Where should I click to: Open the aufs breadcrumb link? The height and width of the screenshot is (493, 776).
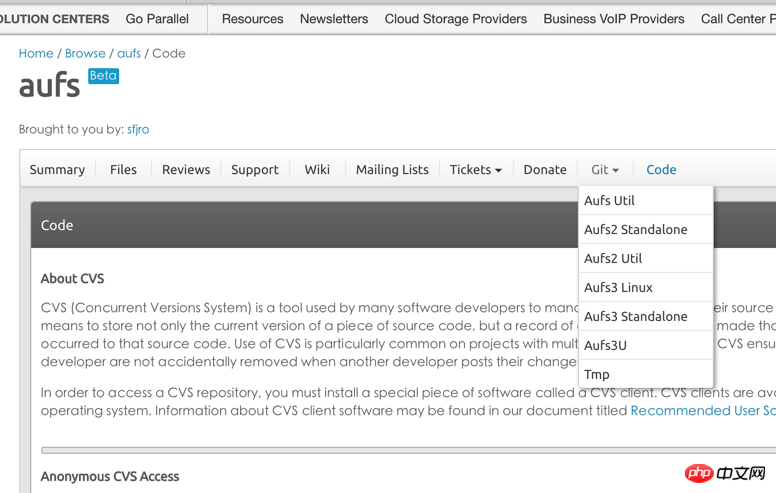click(x=129, y=53)
